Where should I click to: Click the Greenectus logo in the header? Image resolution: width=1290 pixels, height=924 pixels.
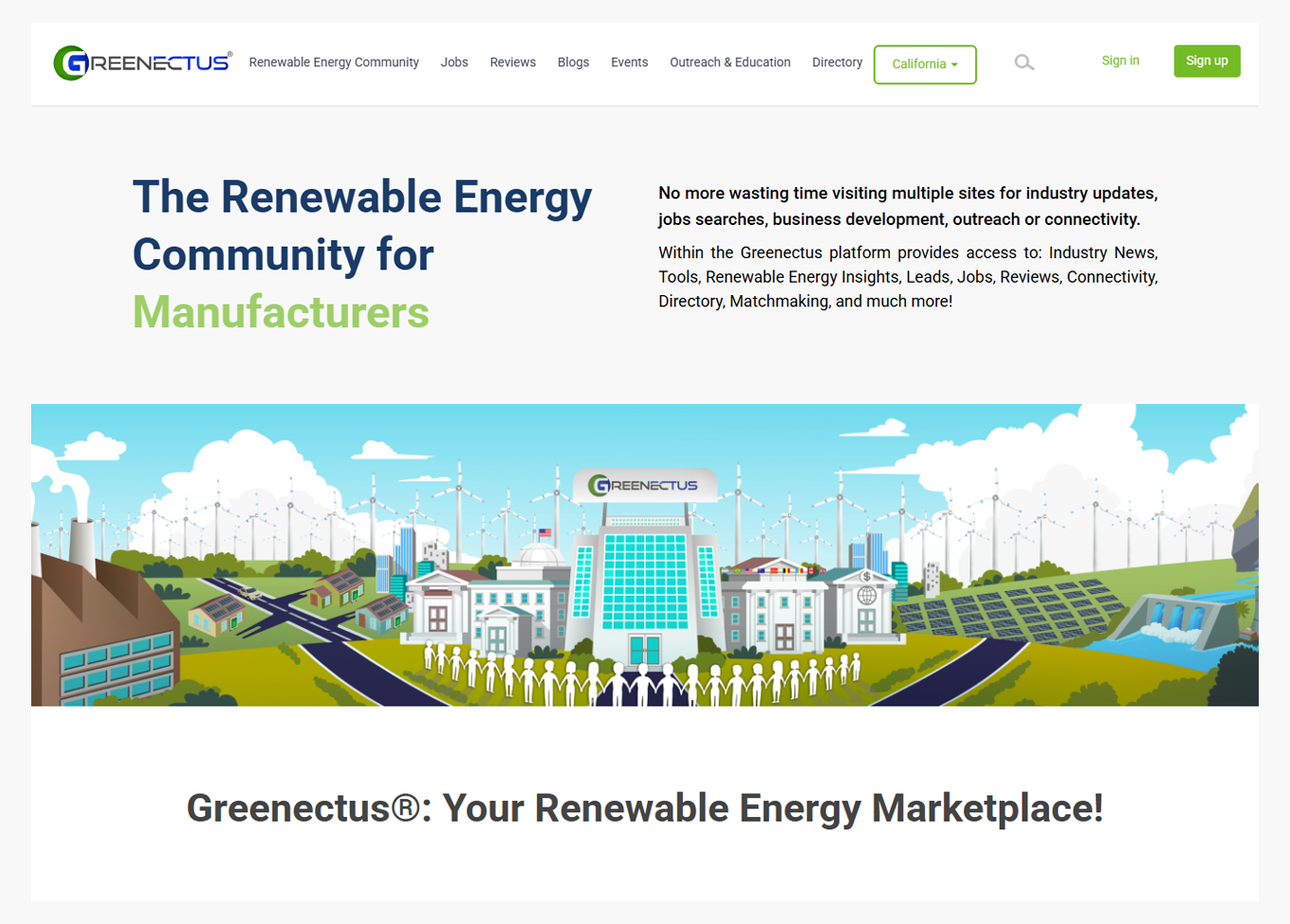tap(143, 63)
